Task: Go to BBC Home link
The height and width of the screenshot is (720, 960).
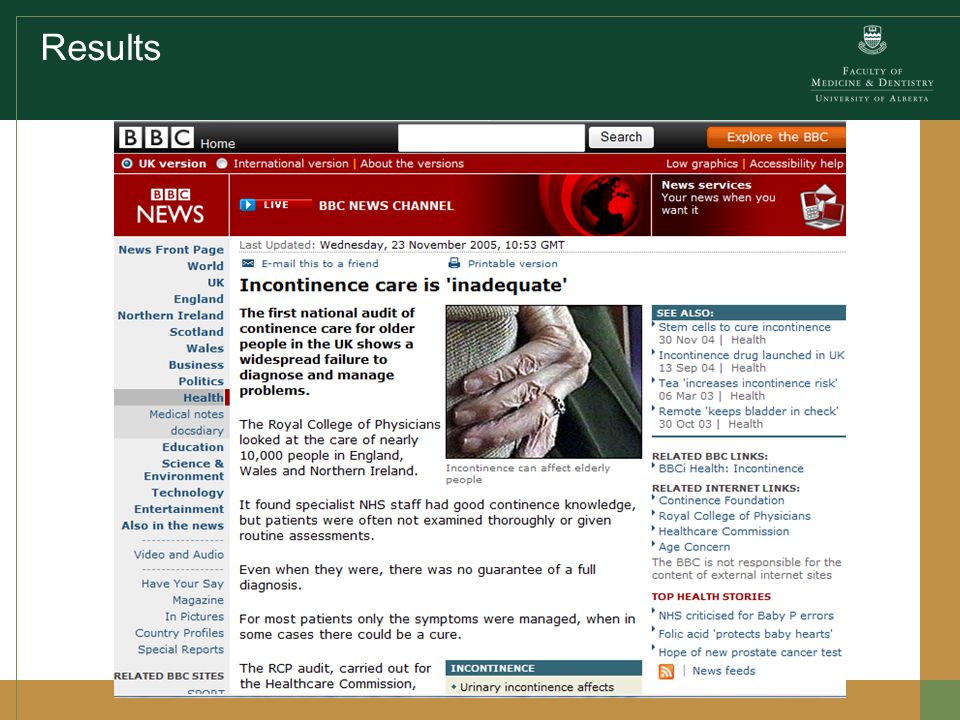Action: pyautogui.click(x=217, y=143)
